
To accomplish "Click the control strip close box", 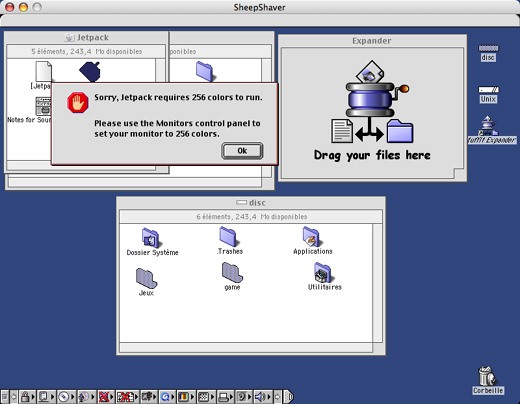I will click(x=5, y=397).
